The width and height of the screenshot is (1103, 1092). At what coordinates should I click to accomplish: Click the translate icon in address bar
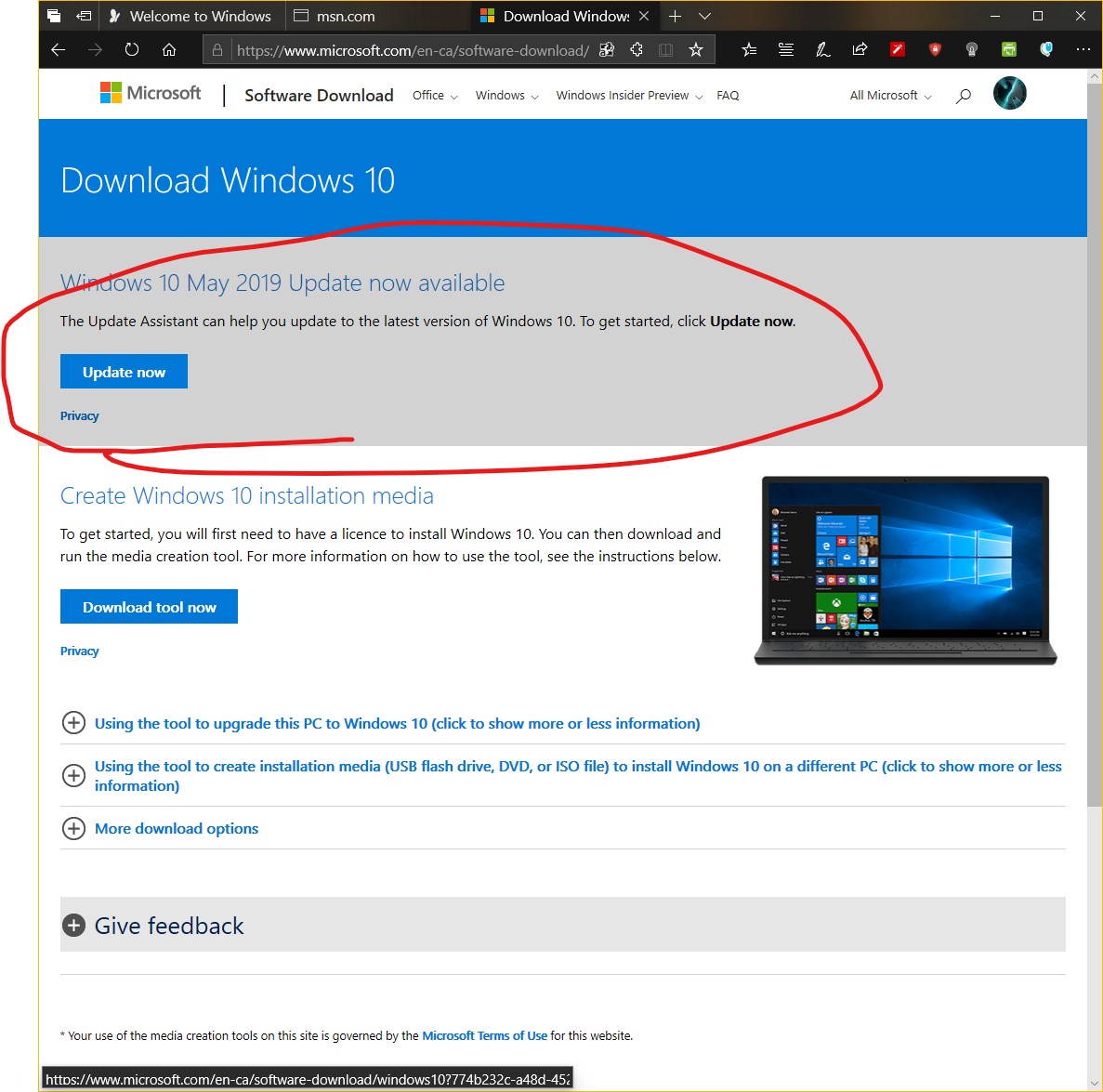pyautogui.click(x=607, y=50)
